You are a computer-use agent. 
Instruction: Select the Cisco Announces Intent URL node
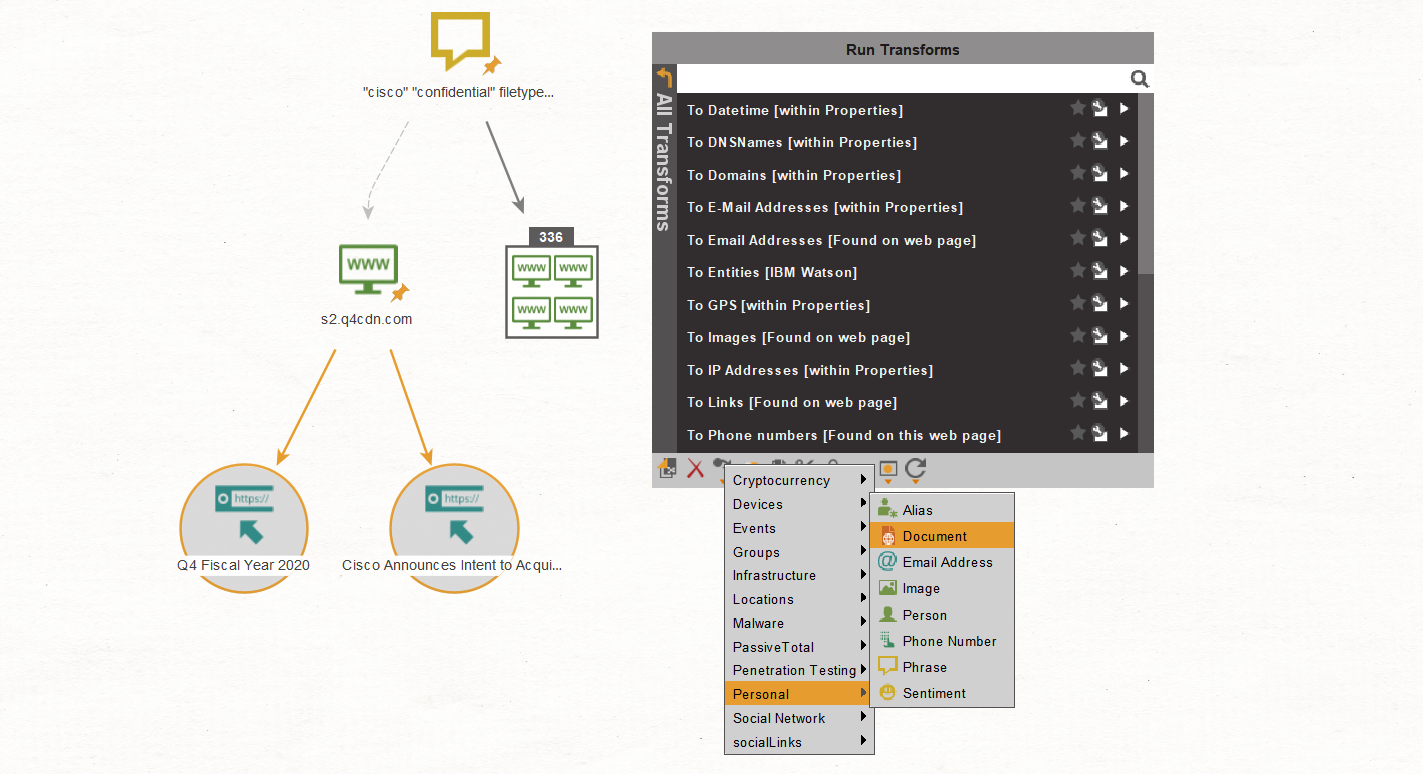pyautogui.click(x=454, y=528)
